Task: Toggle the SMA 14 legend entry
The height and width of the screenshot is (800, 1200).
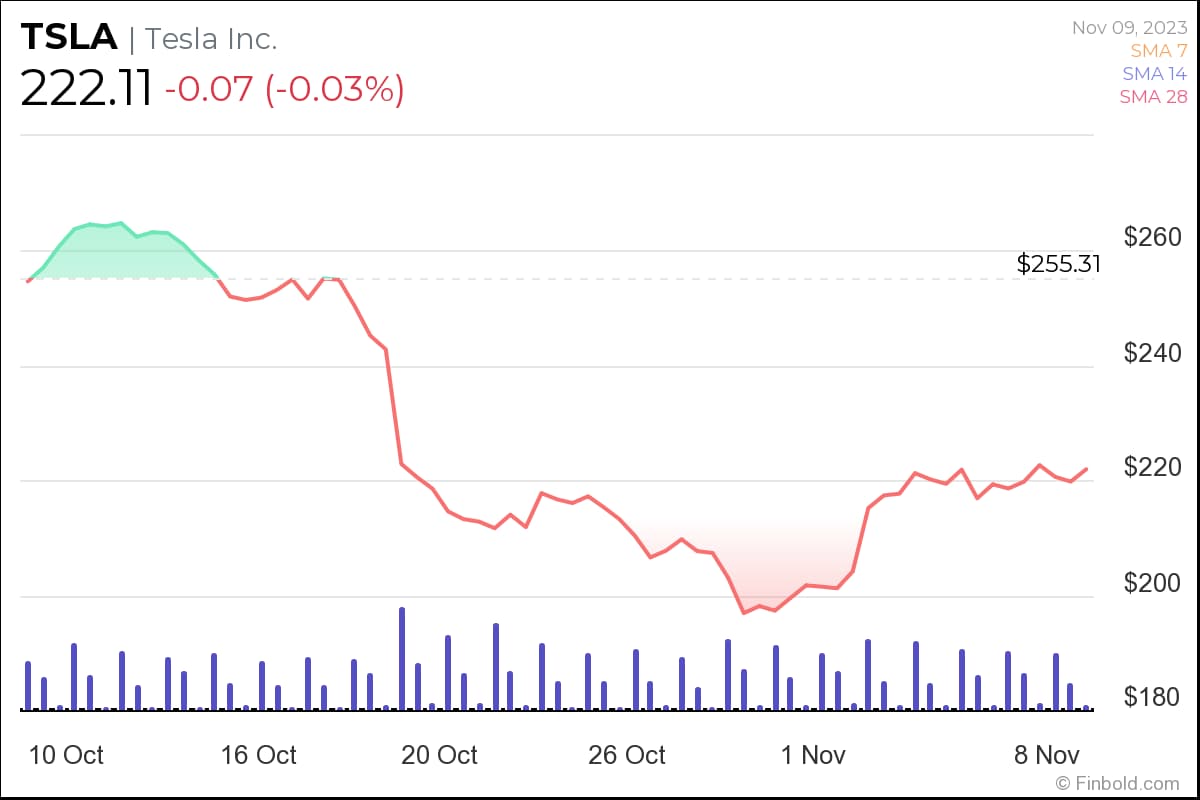Action: point(1154,73)
